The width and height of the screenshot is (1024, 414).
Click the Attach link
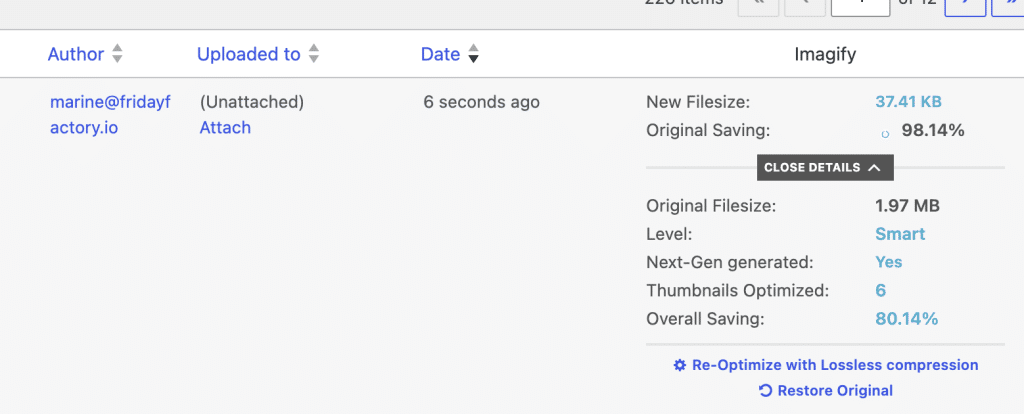[x=225, y=127]
